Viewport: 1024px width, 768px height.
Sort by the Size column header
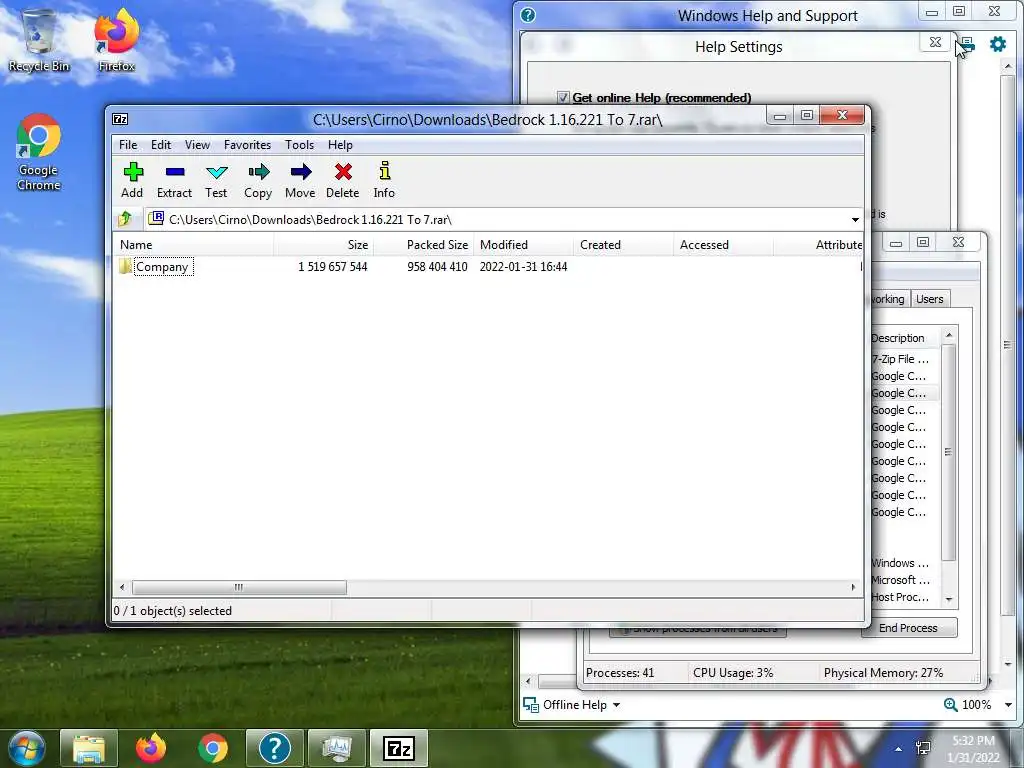point(323,245)
